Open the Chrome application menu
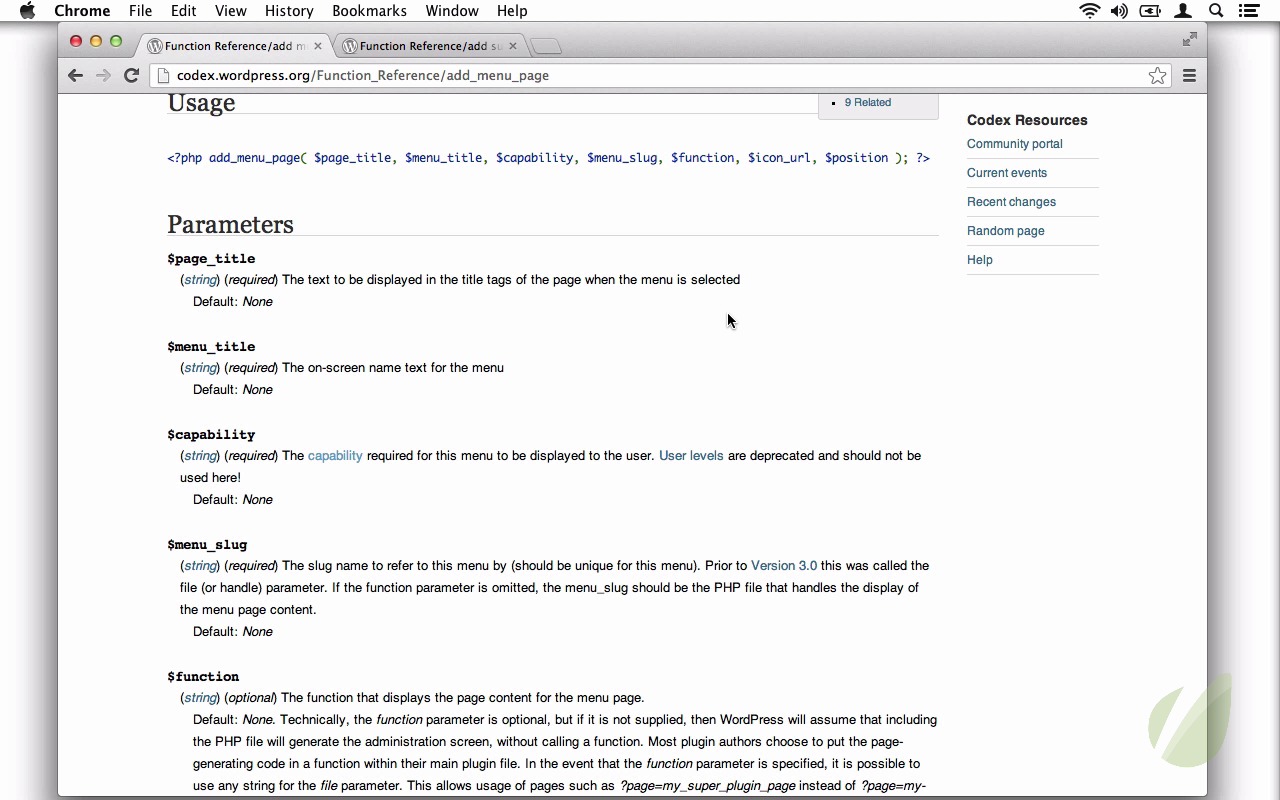This screenshot has height=800, width=1280. coord(82,11)
